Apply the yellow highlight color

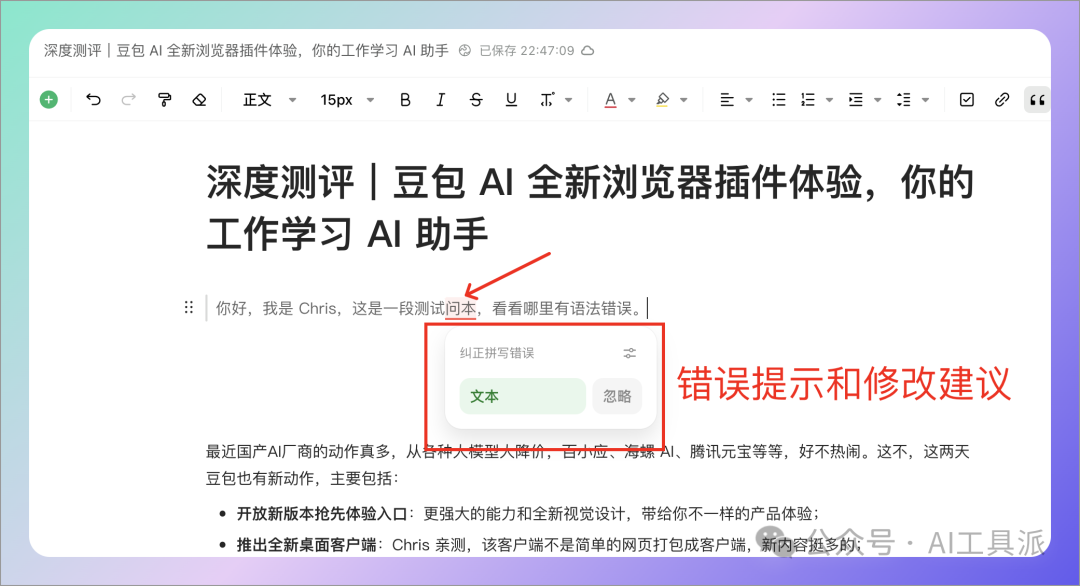click(662, 100)
